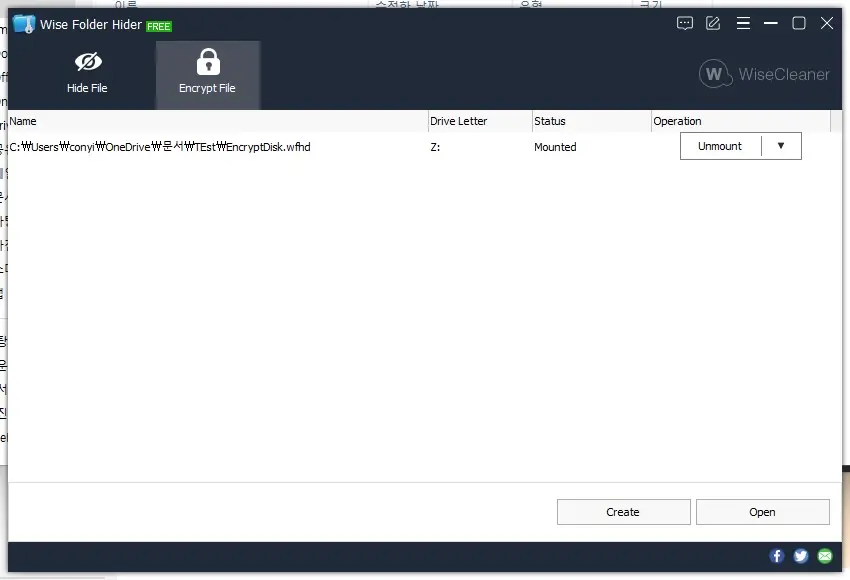Select the Encrypt File tab
Viewport: 850px width, 580px height.
tap(208, 74)
